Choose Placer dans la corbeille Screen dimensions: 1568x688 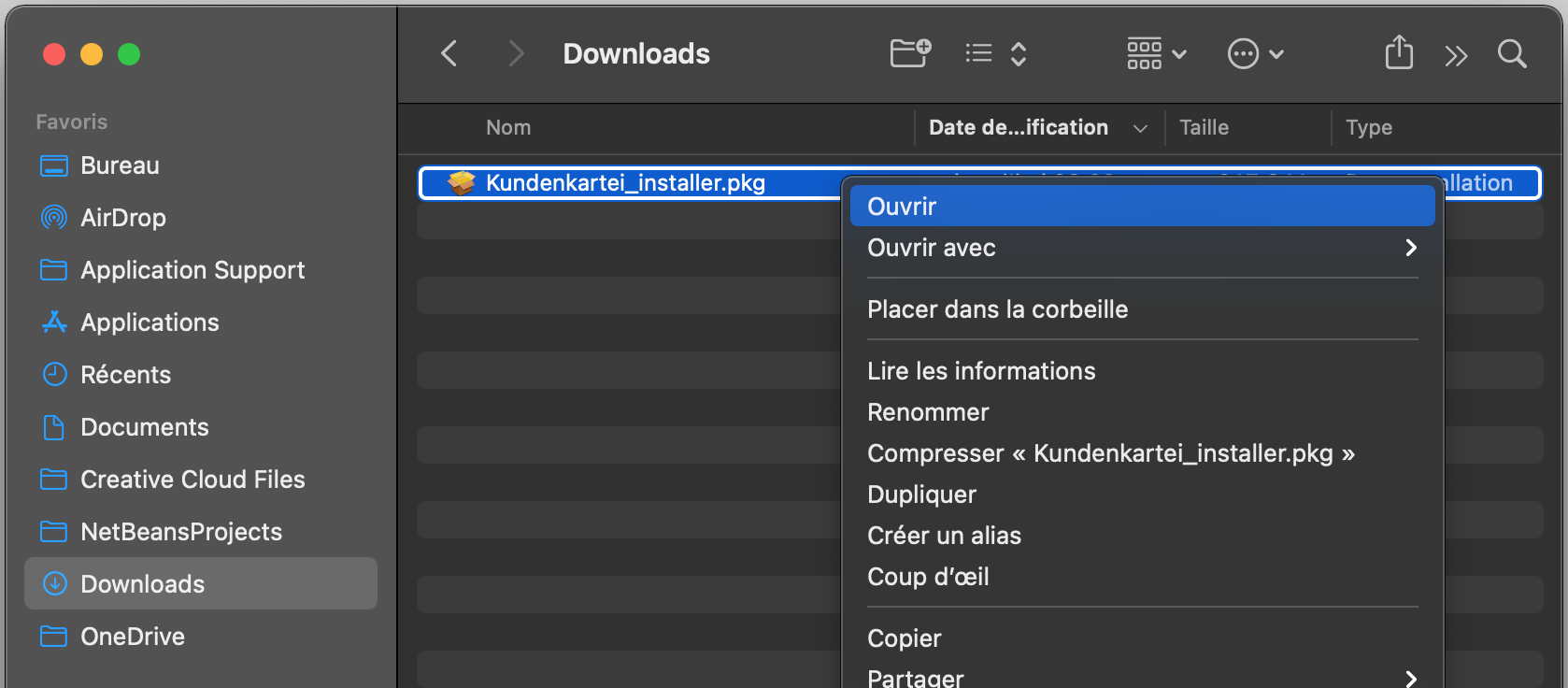point(1142,308)
